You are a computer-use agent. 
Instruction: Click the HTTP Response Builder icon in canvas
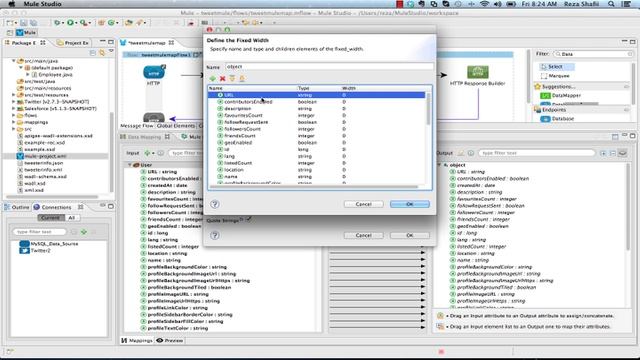tap(478, 72)
